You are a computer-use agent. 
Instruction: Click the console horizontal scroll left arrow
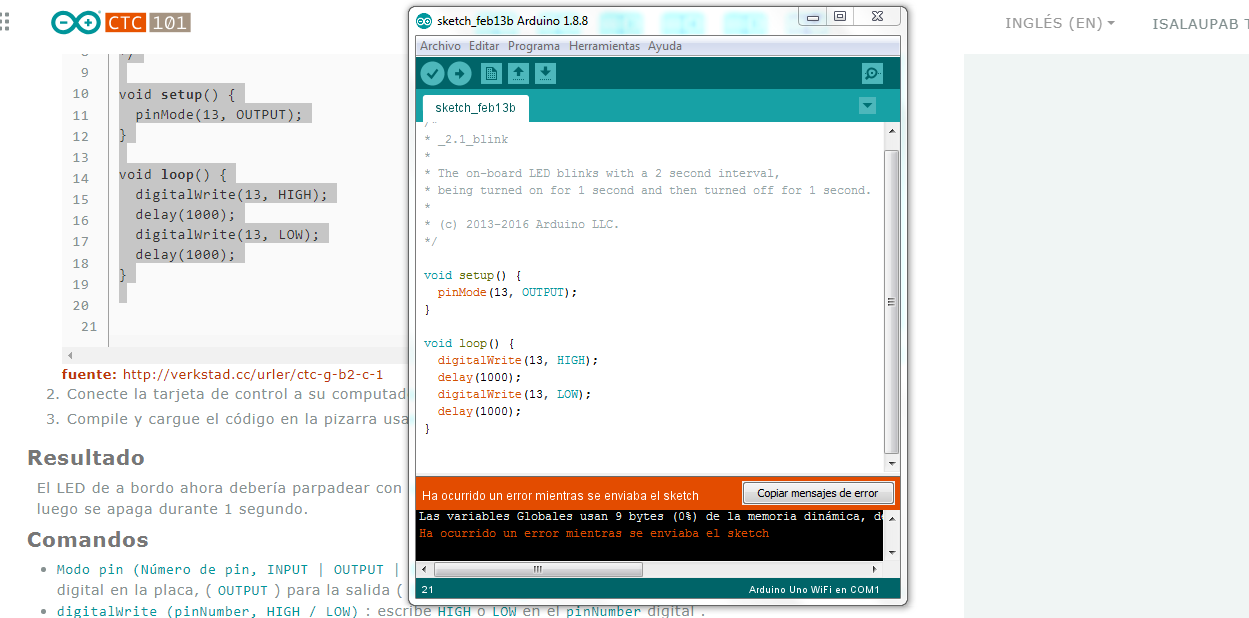[x=424, y=569]
